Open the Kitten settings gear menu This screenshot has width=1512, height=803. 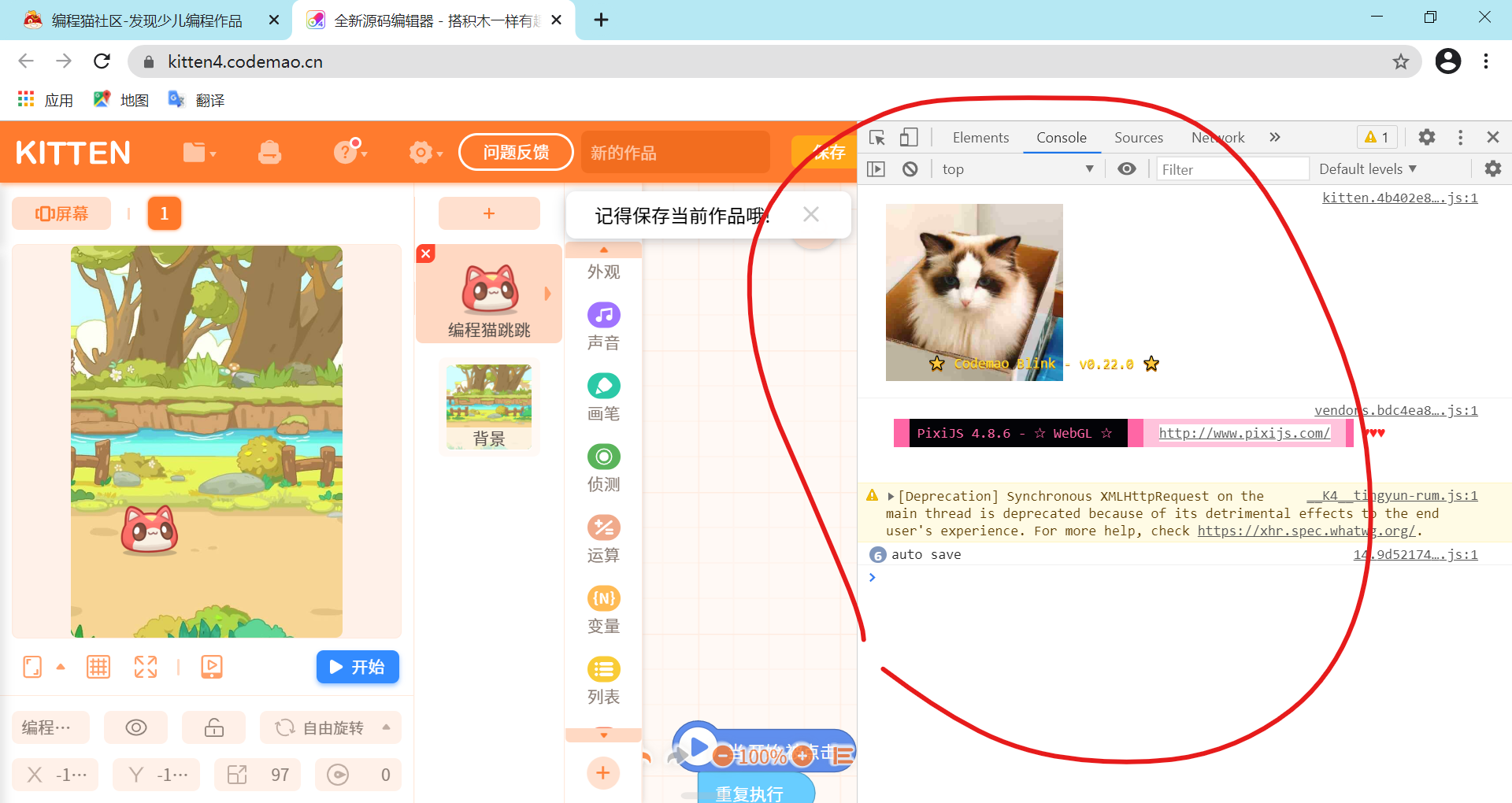425,152
